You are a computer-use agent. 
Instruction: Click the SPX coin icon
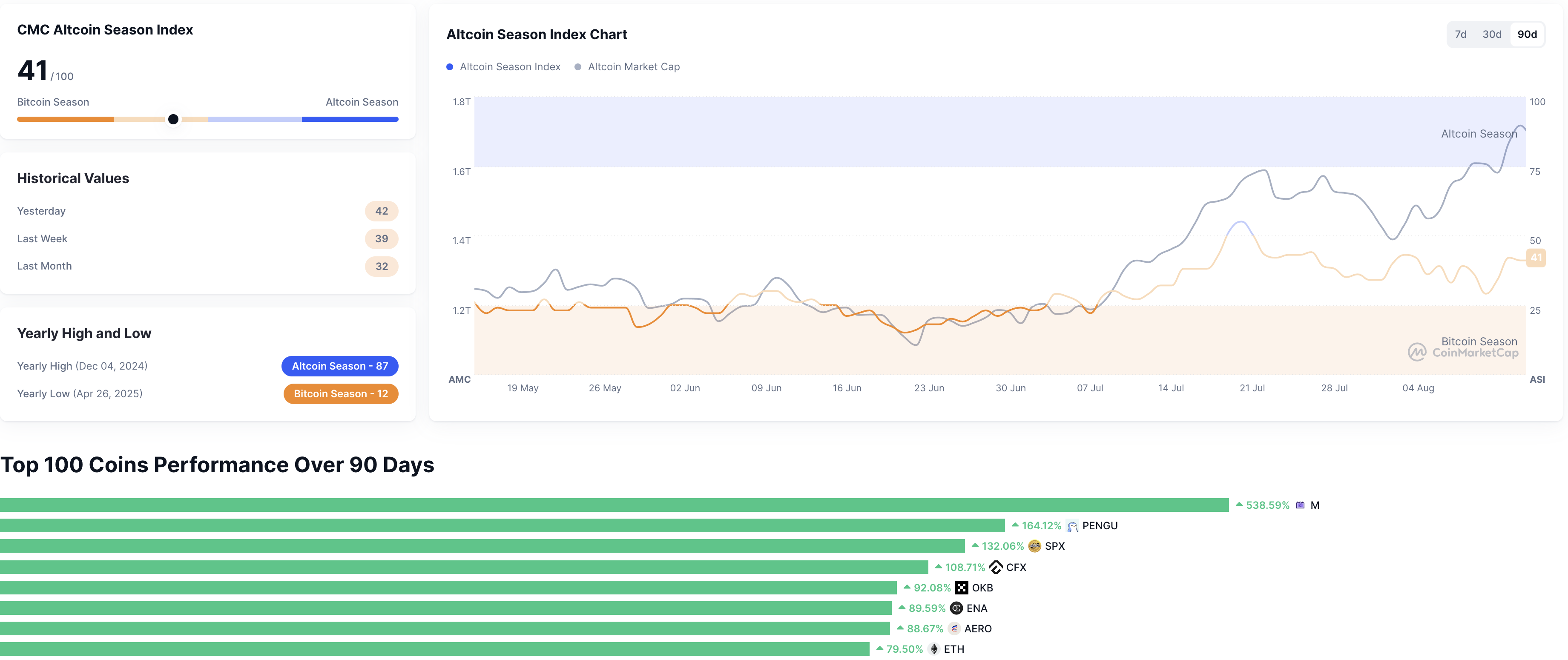pyautogui.click(x=1035, y=546)
